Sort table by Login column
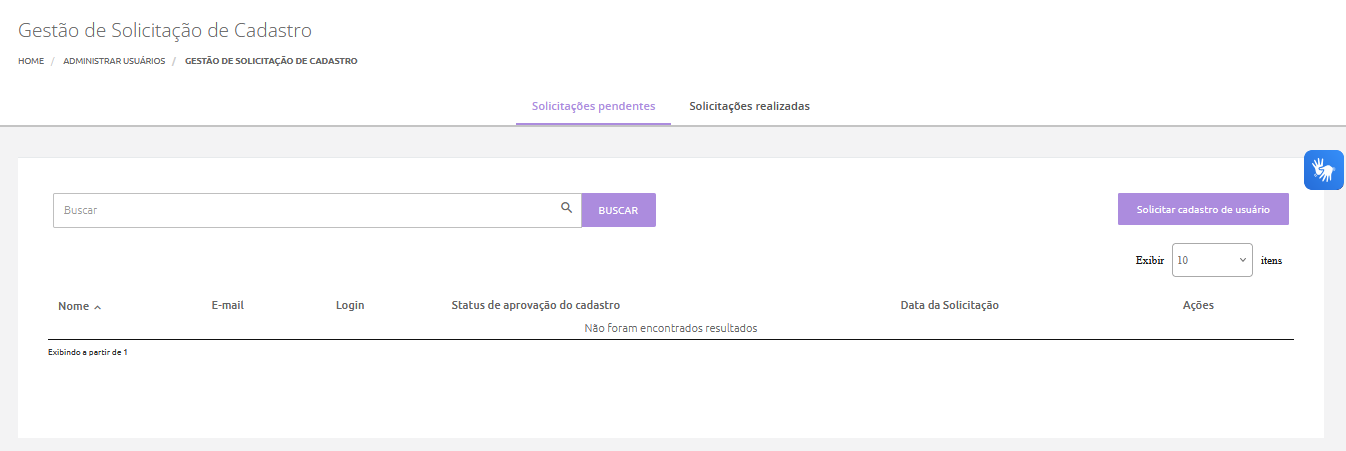The image size is (1346, 451). point(350,305)
